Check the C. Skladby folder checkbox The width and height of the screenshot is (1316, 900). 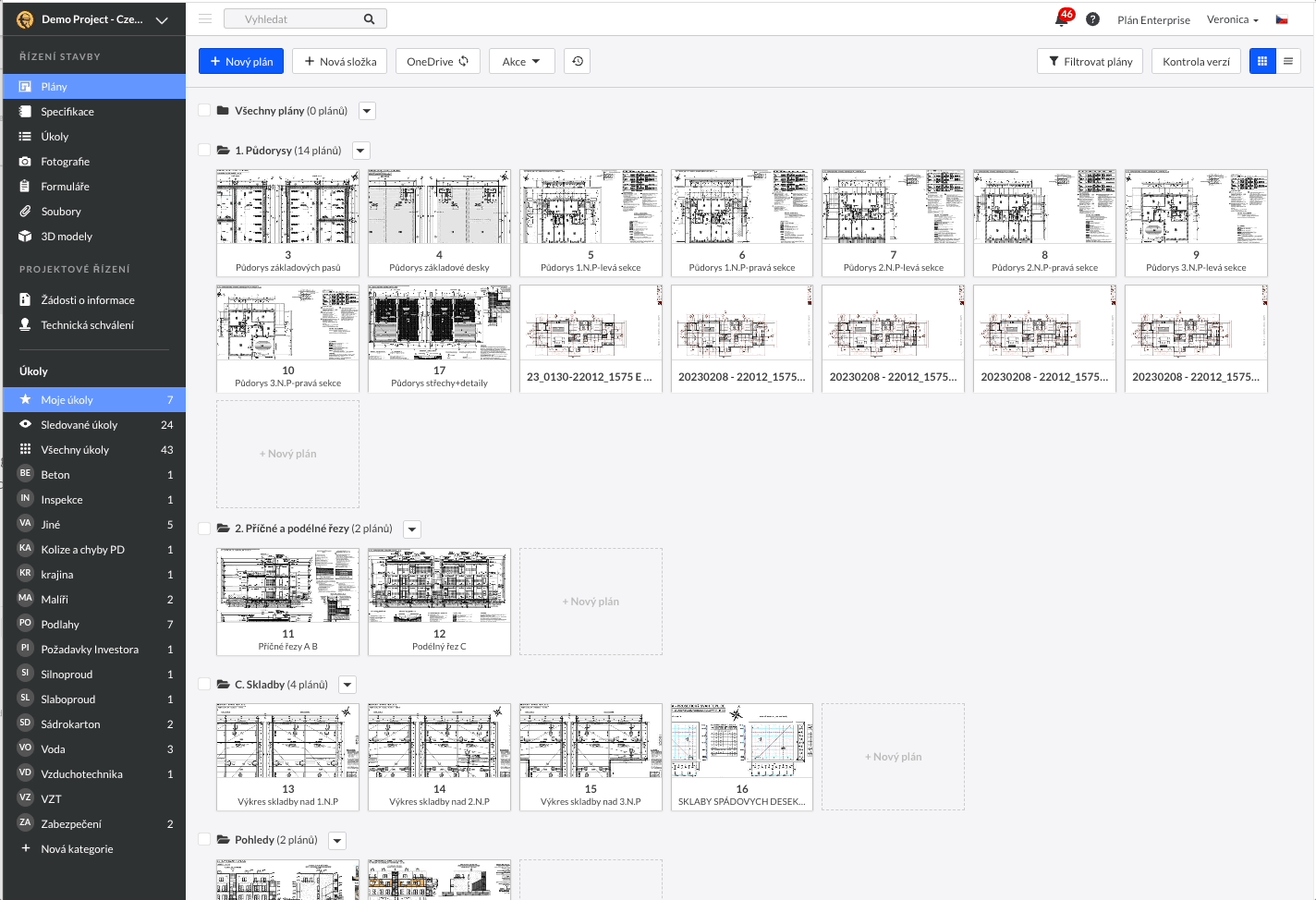pos(204,685)
